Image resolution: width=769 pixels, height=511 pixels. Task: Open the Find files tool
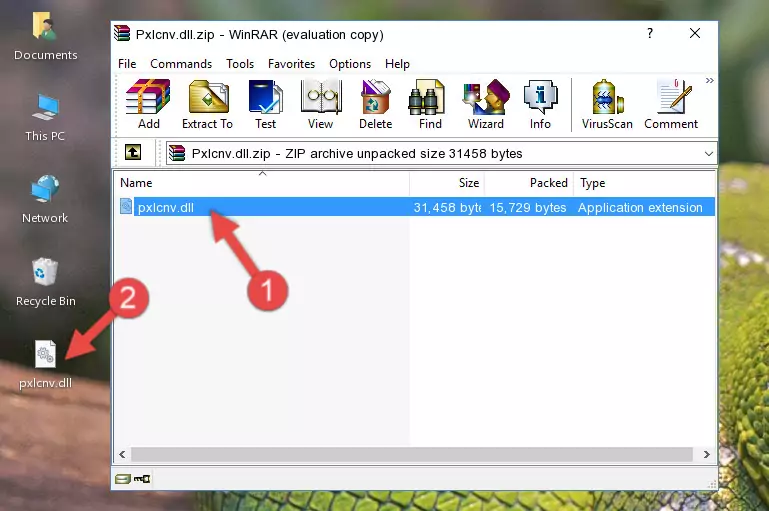tap(430, 104)
